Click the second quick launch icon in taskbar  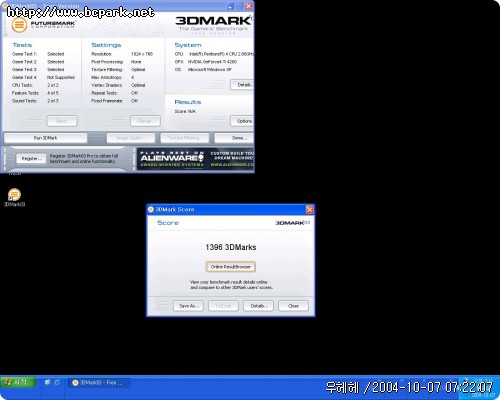point(57,382)
